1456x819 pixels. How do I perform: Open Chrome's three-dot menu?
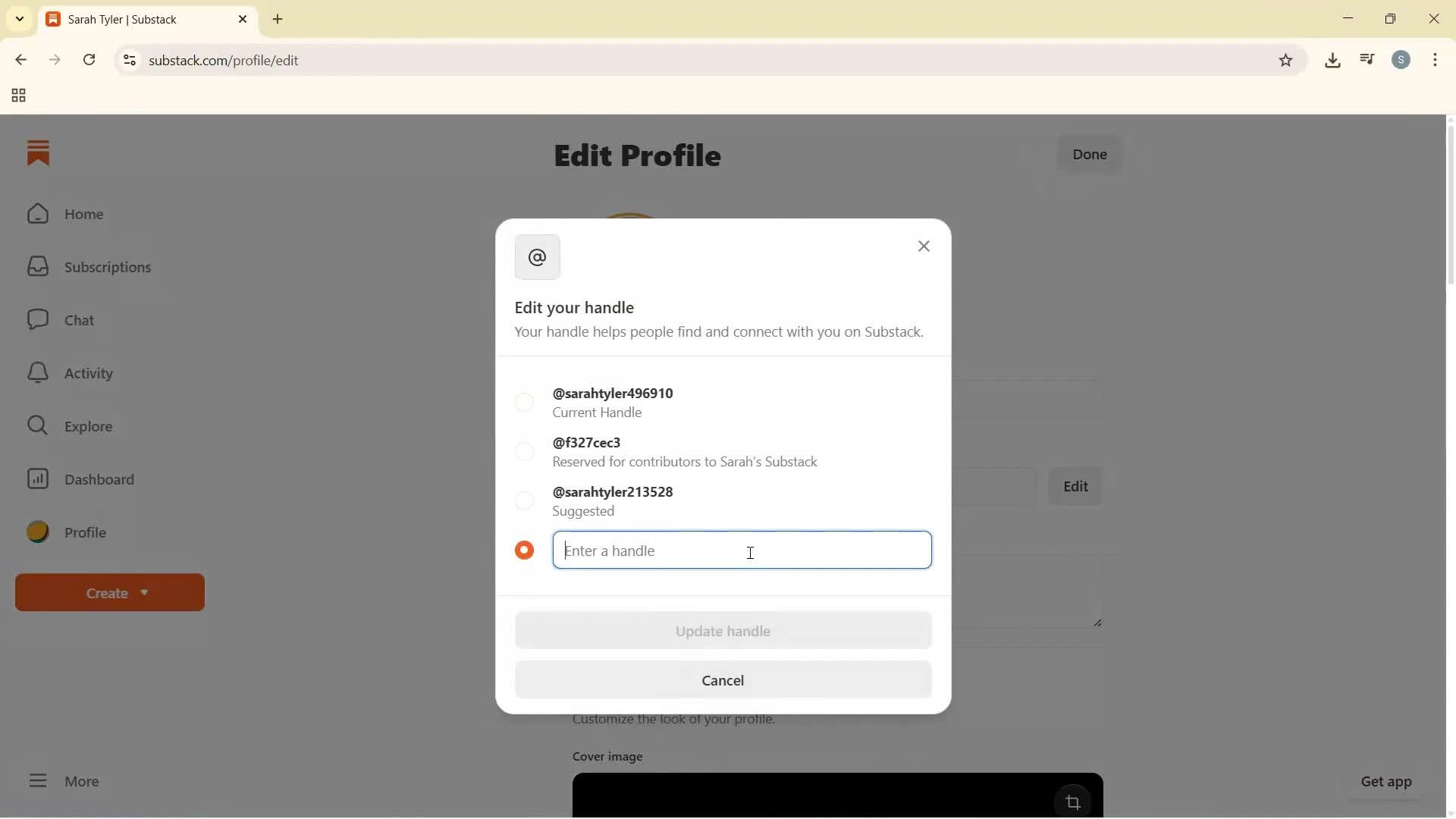1436,60
